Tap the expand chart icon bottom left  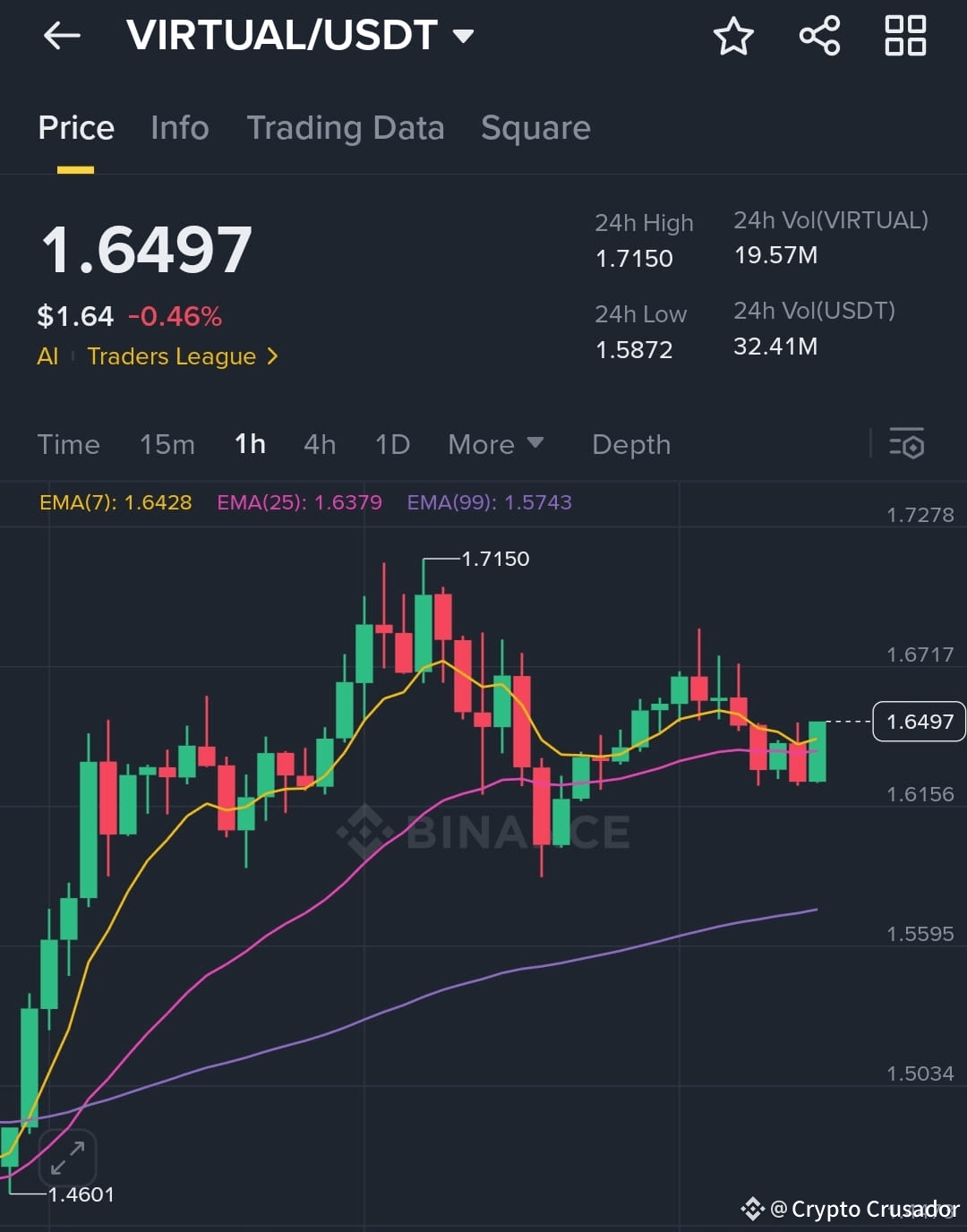pos(67,1158)
